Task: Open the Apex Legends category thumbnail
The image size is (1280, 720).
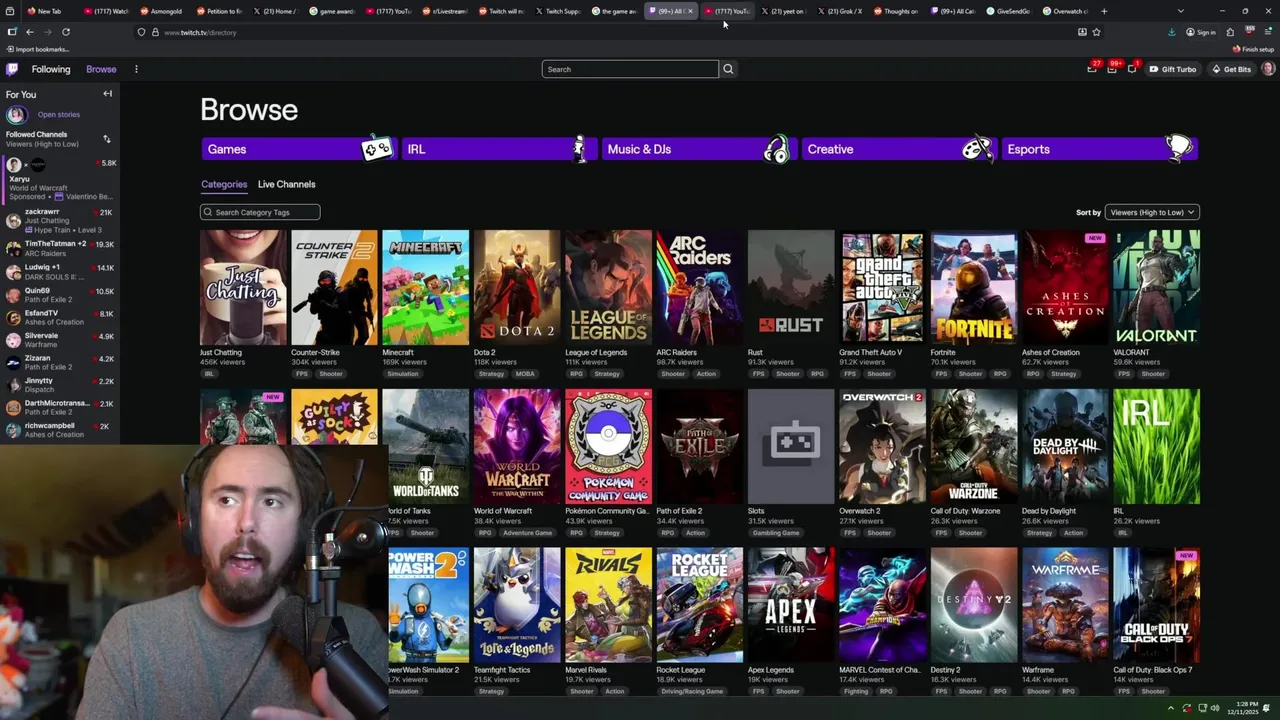Action: coord(791,605)
